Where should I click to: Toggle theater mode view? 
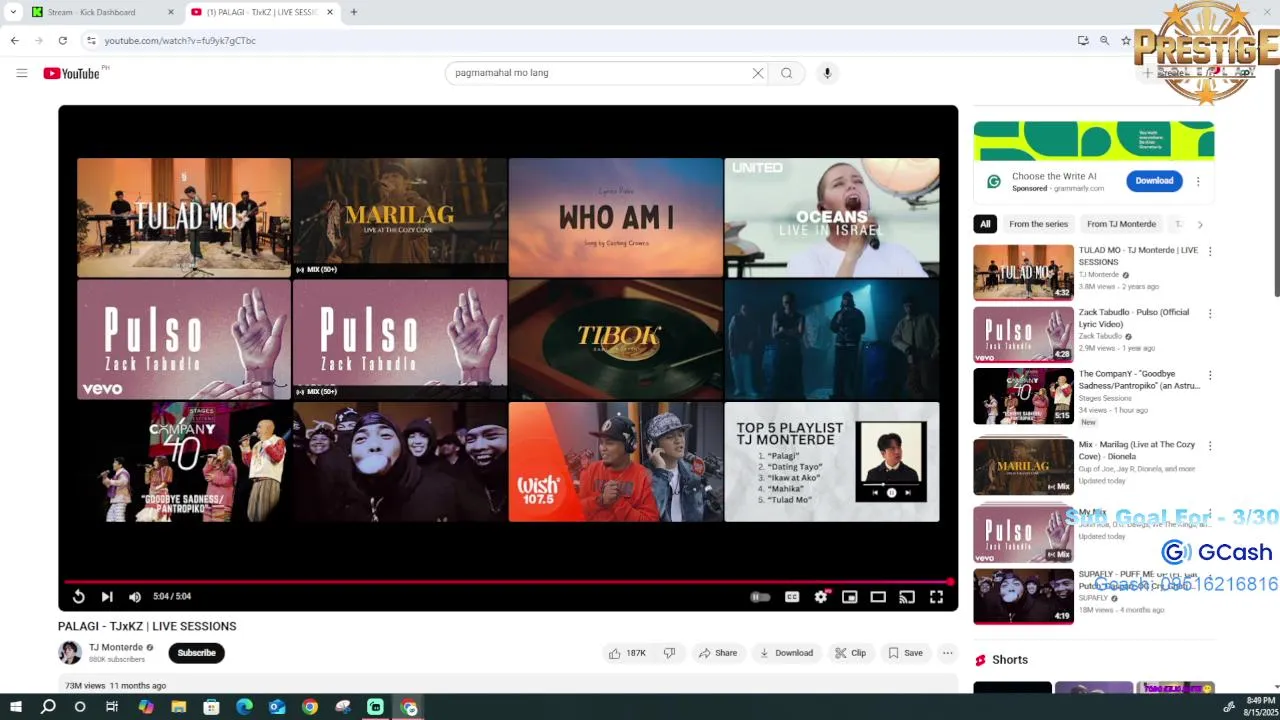point(878,597)
